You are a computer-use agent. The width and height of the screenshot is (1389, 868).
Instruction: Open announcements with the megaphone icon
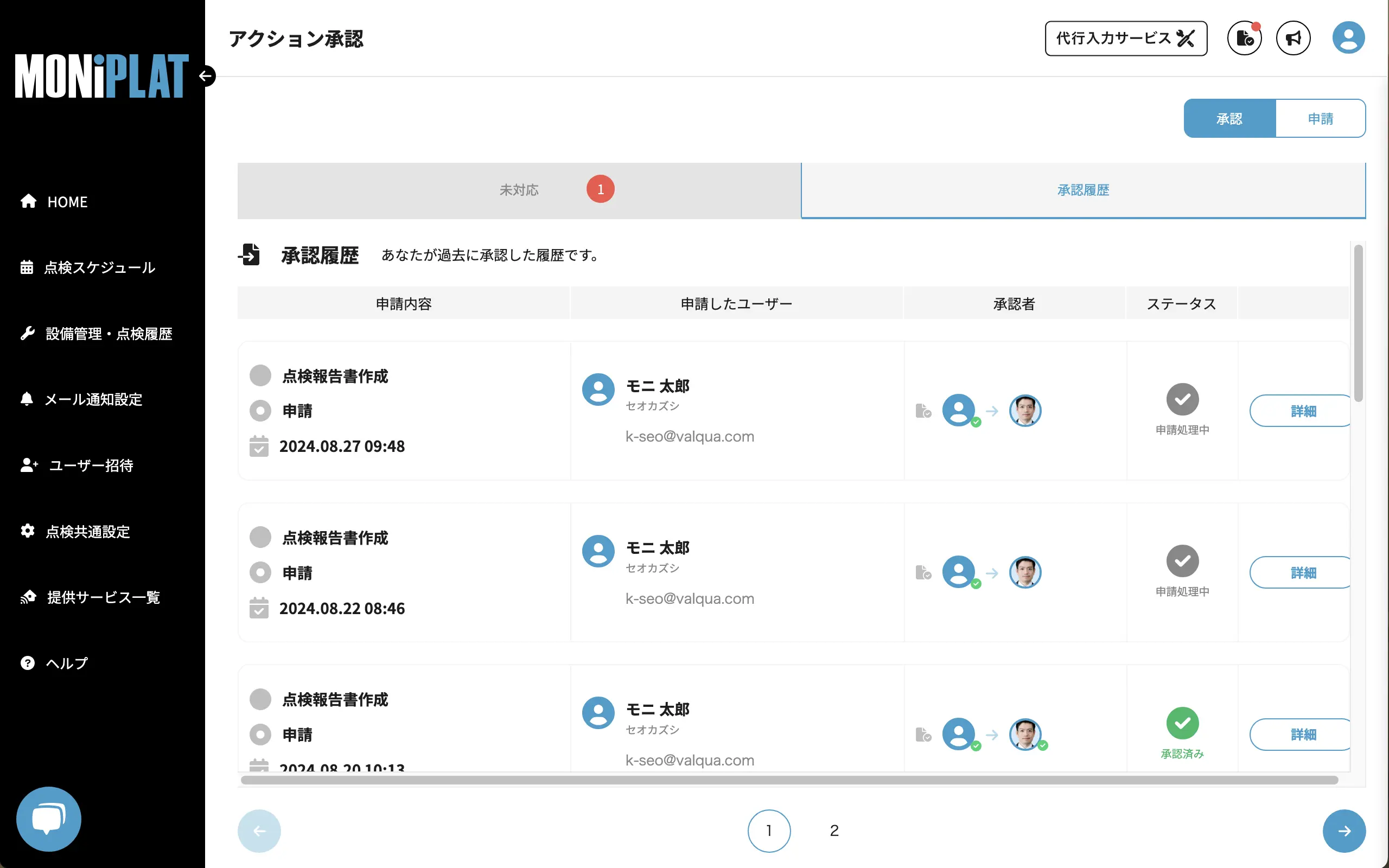click(1294, 37)
